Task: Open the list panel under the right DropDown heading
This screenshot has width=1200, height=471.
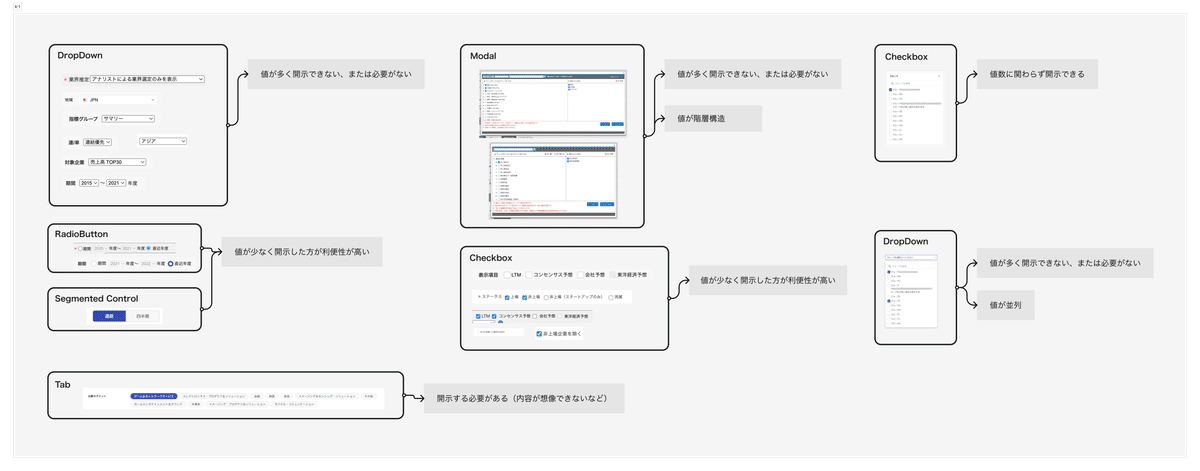Action: coord(910,290)
